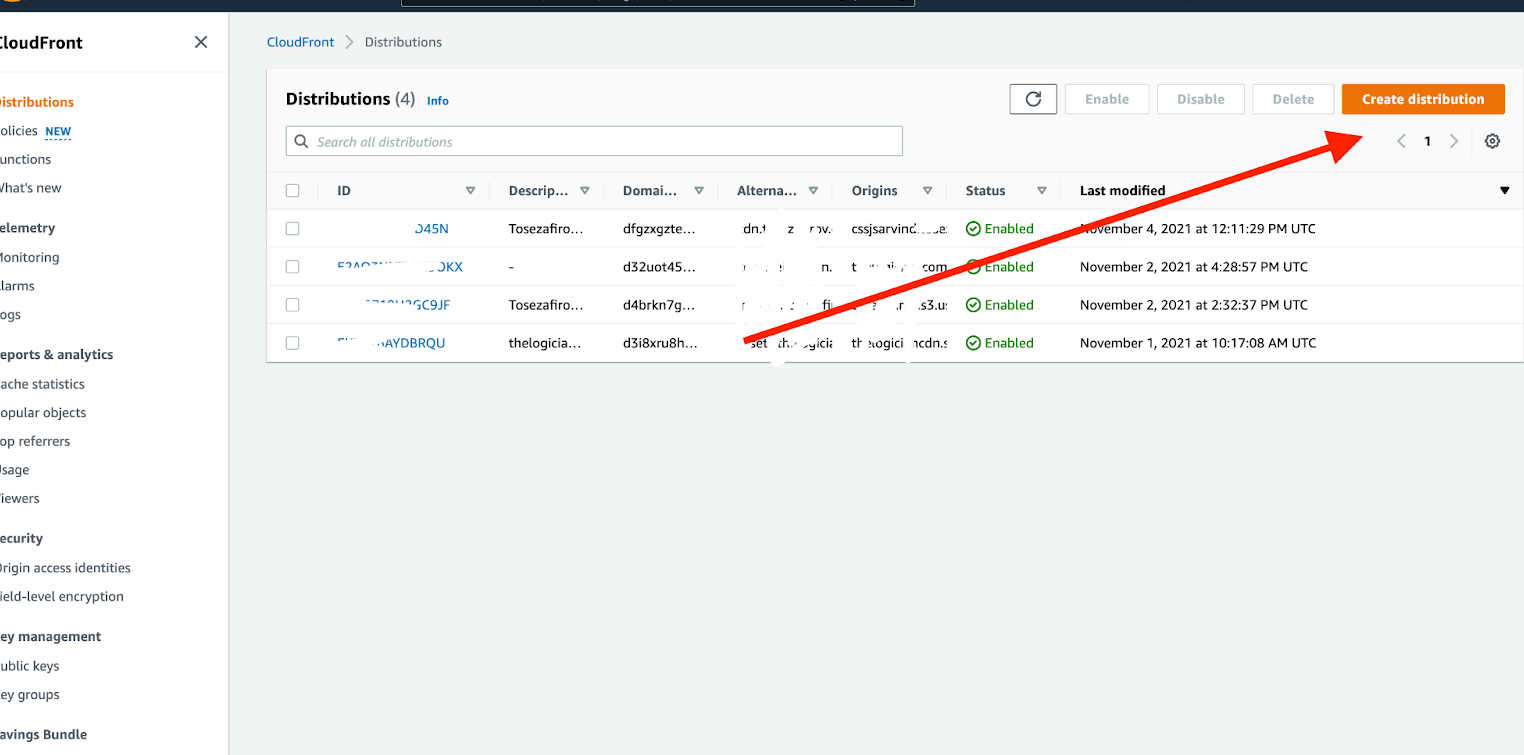Check the box for distribution d32uot45
The width and height of the screenshot is (1524, 755).
(x=292, y=266)
